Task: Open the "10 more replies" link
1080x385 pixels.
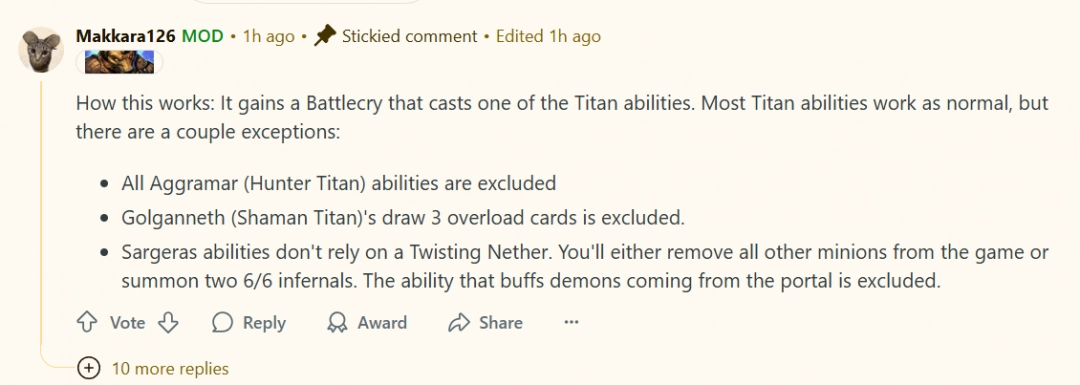Action: point(170,368)
